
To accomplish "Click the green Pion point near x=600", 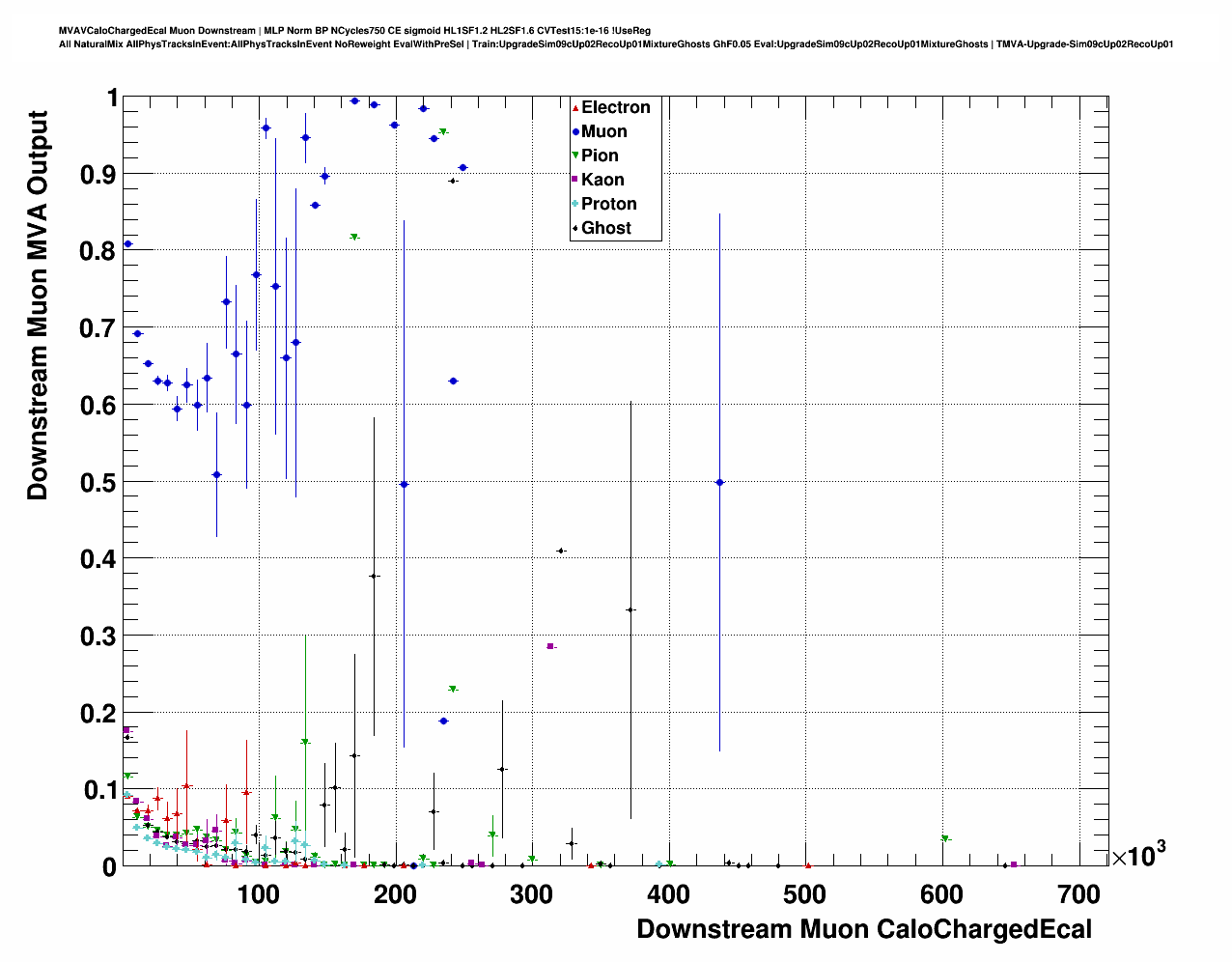I will click(945, 838).
